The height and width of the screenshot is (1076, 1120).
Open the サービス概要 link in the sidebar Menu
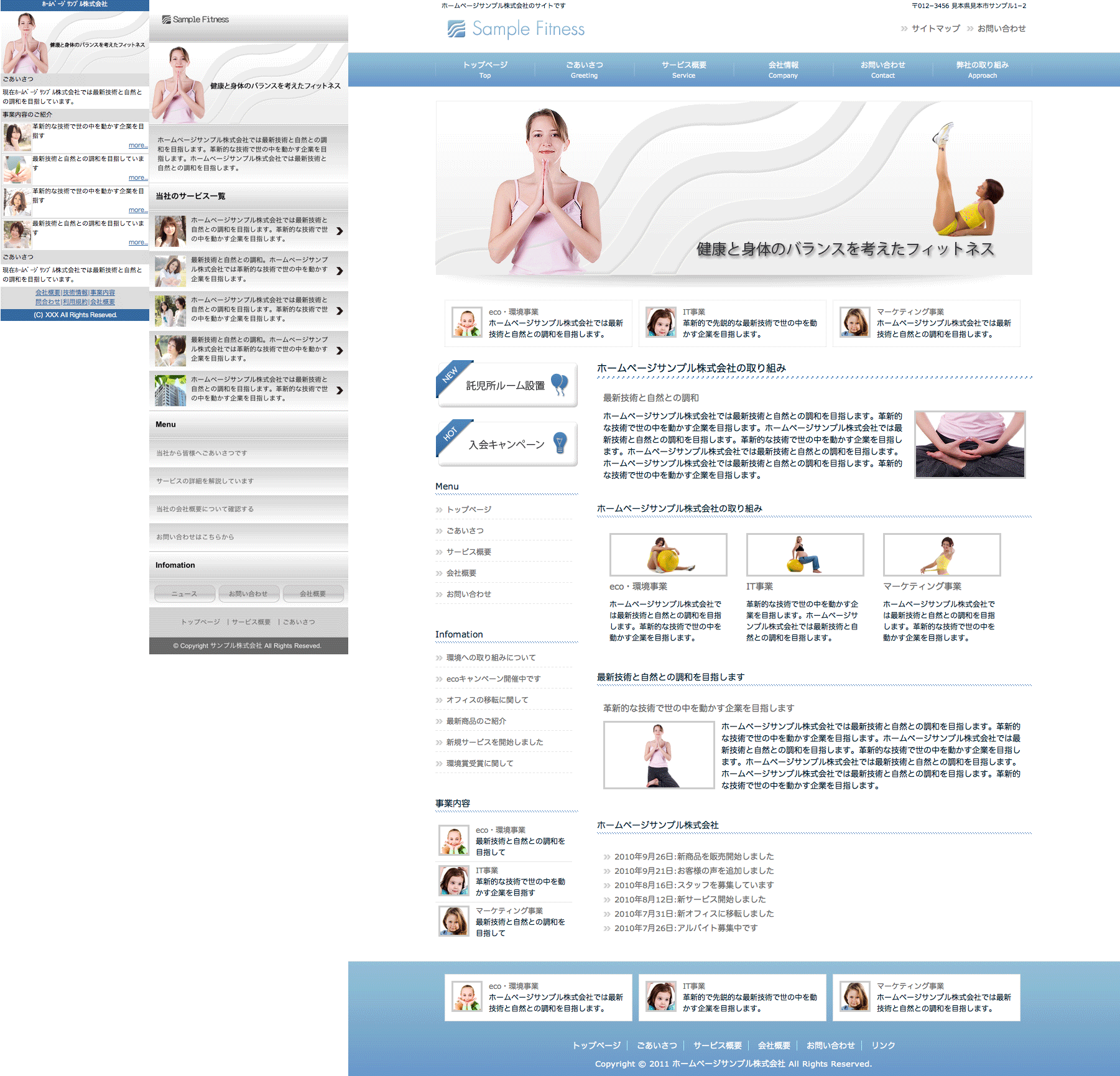tap(469, 552)
